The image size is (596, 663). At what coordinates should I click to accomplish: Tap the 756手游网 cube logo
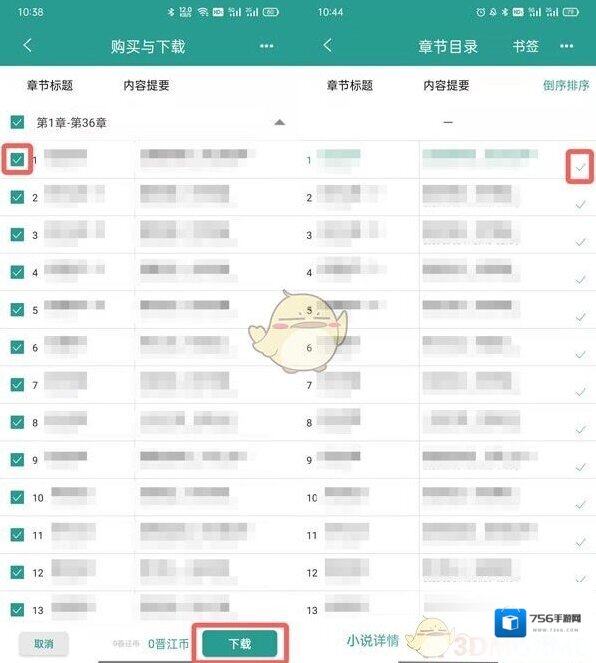coord(510,622)
